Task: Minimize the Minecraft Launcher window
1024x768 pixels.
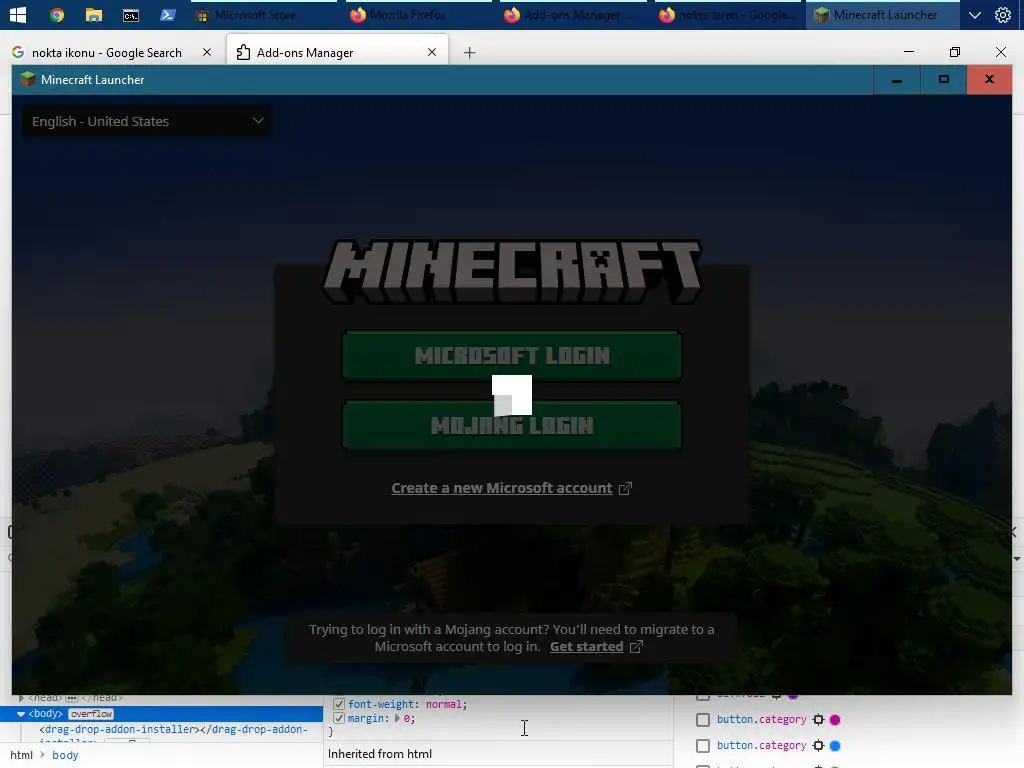Action: pos(897,80)
